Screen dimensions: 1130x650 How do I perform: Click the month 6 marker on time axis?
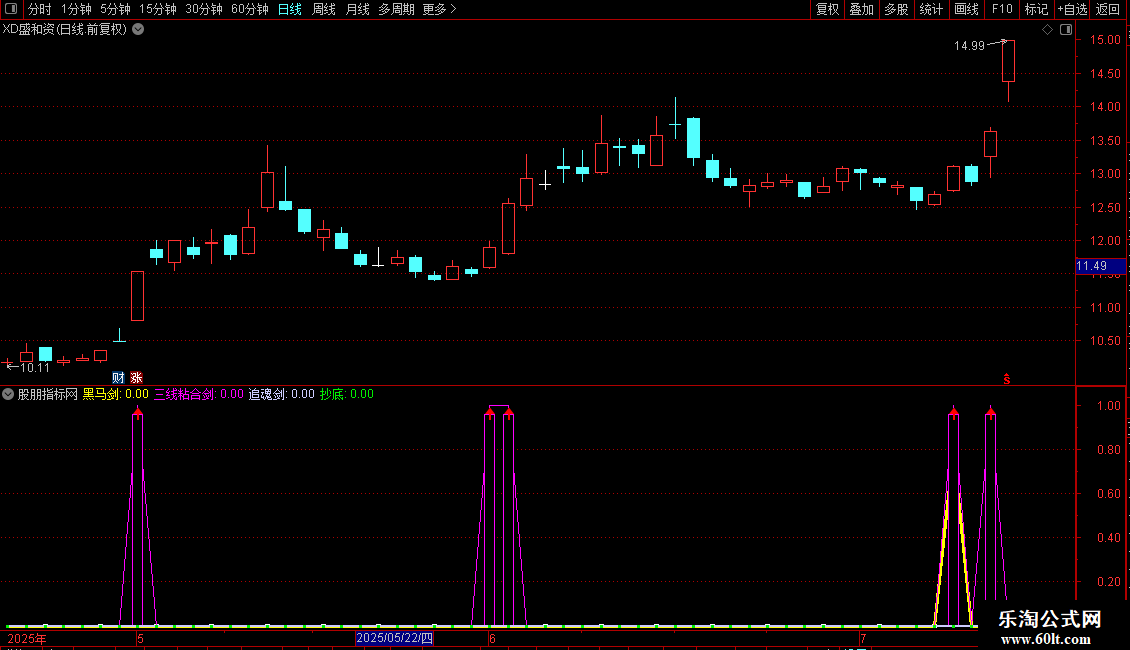[x=492, y=638]
